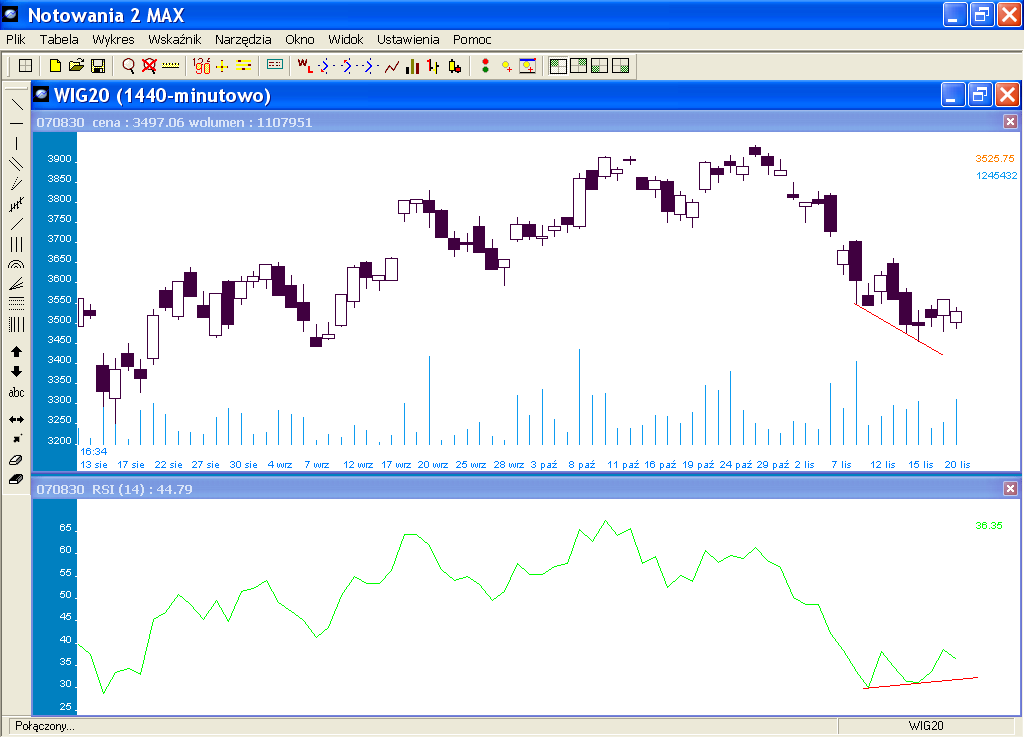Close the price chart panel
Image resolution: width=1024 pixels, height=738 pixels.
coord(1010,121)
